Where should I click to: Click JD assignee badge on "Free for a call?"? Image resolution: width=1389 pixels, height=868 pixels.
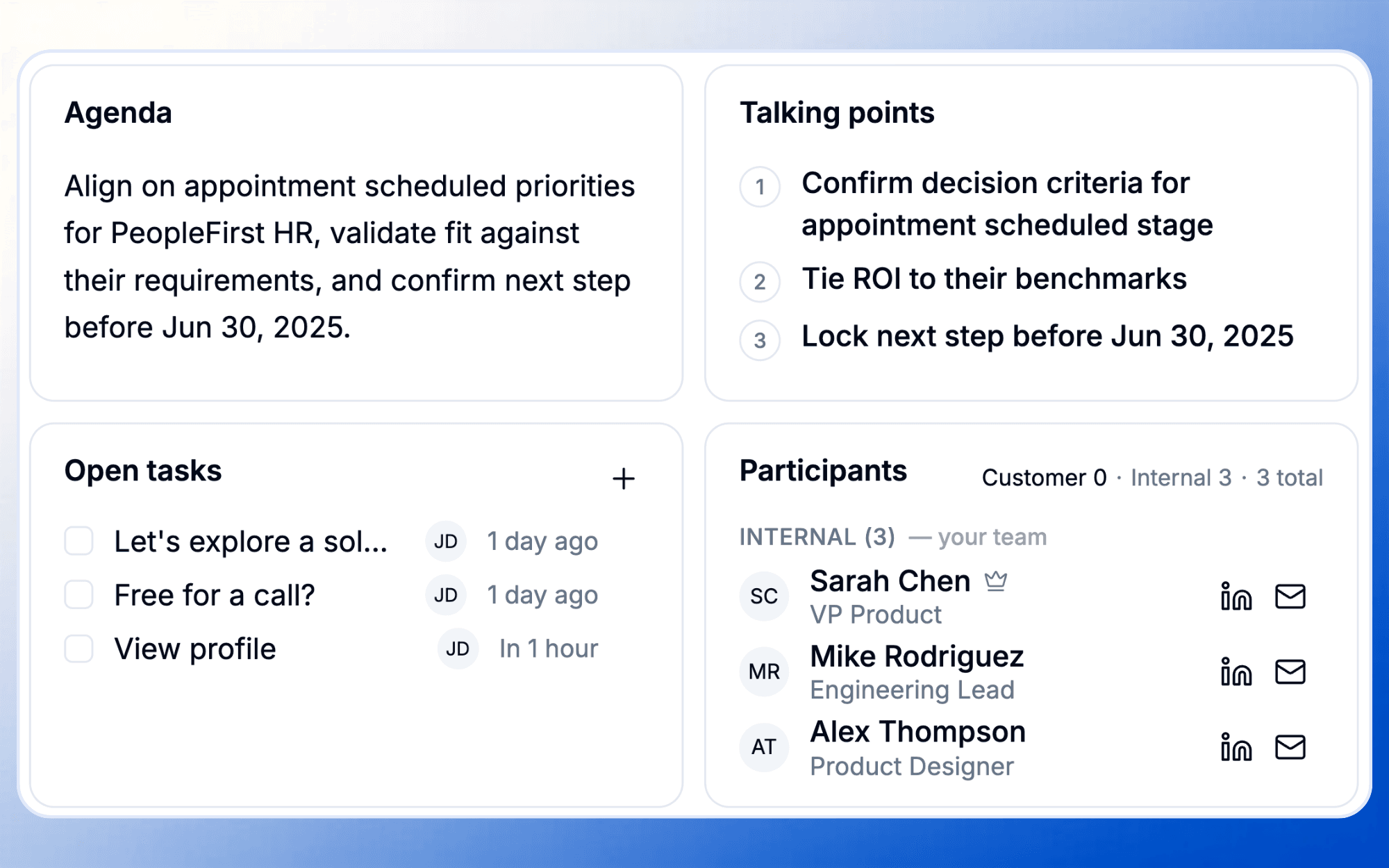[446, 595]
